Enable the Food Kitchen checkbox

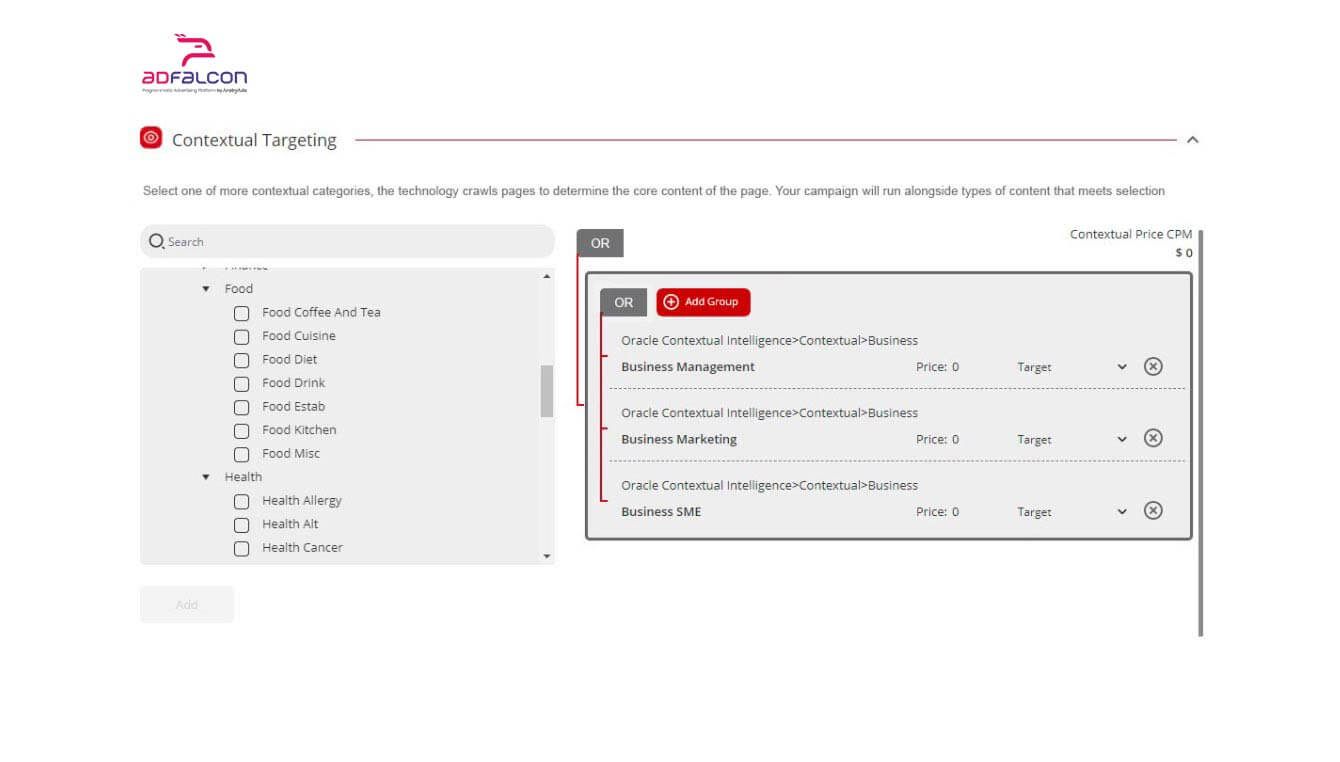point(241,431)
